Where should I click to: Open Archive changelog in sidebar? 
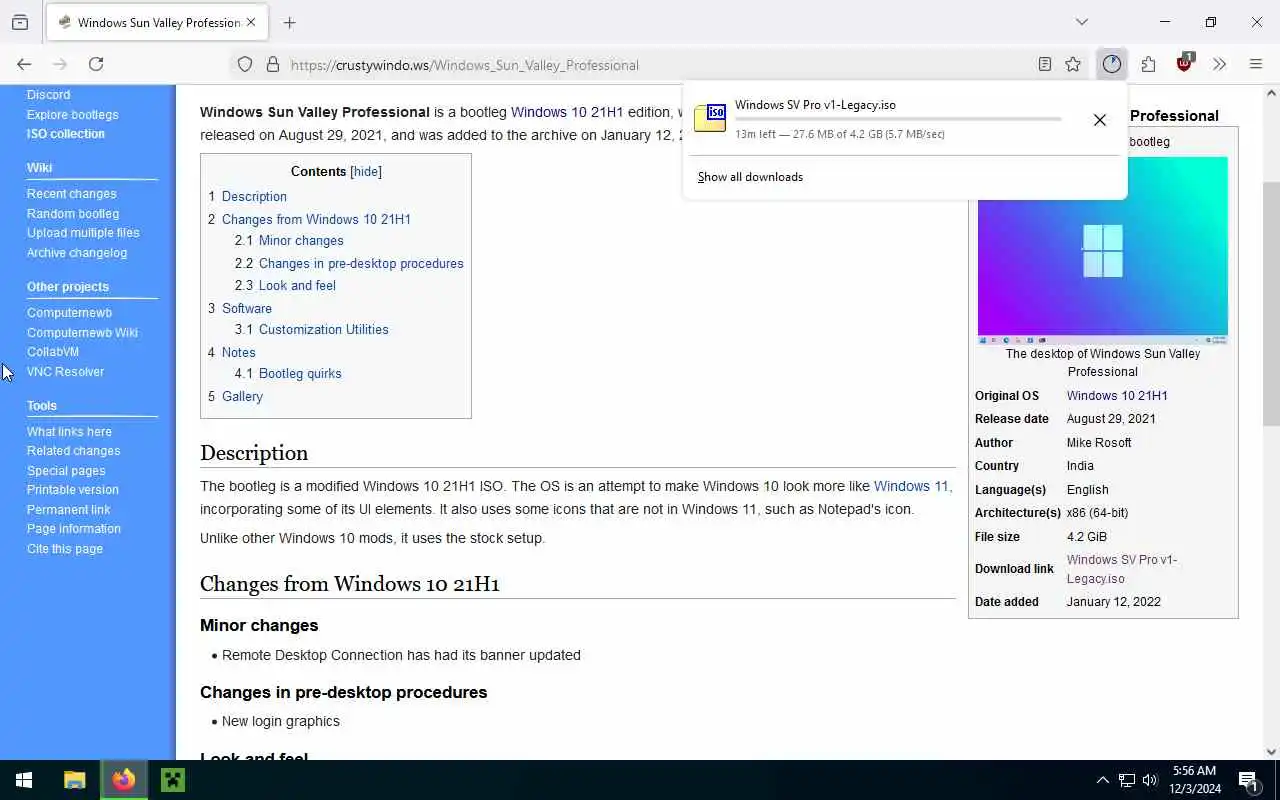(77, 253)
